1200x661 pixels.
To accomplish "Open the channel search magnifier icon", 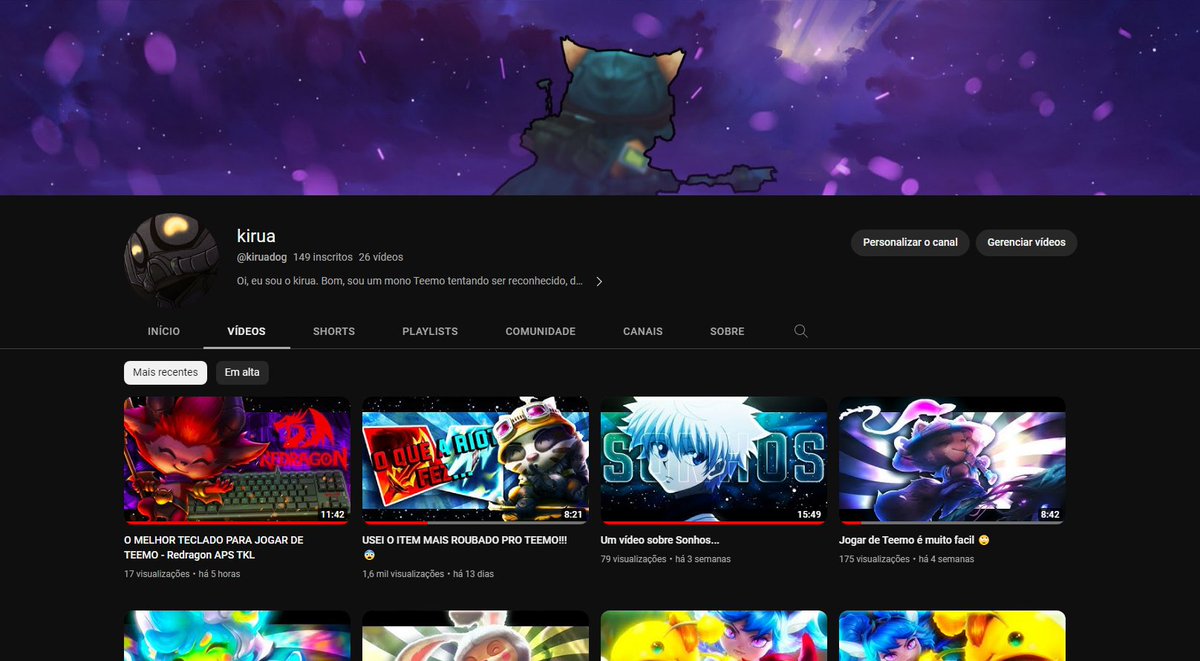I will tap(800, 331).
